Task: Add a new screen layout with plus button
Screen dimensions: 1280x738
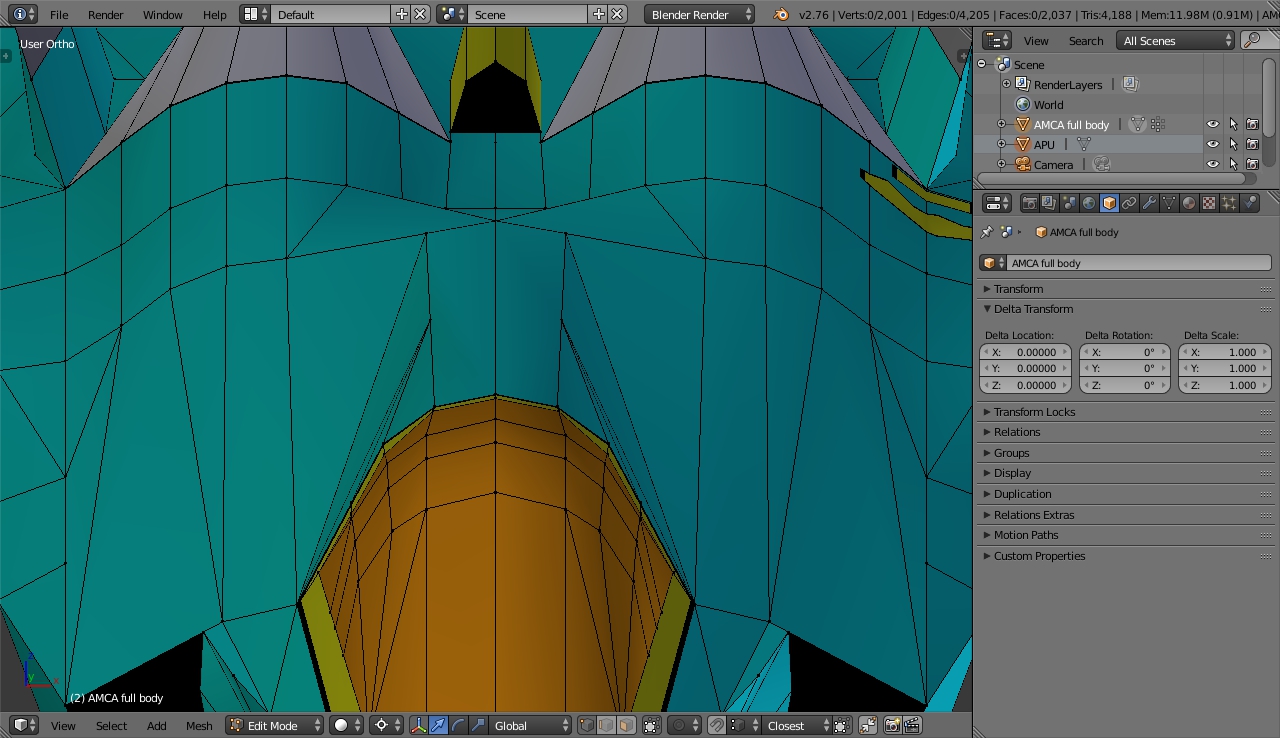Action: click(402, 14)
